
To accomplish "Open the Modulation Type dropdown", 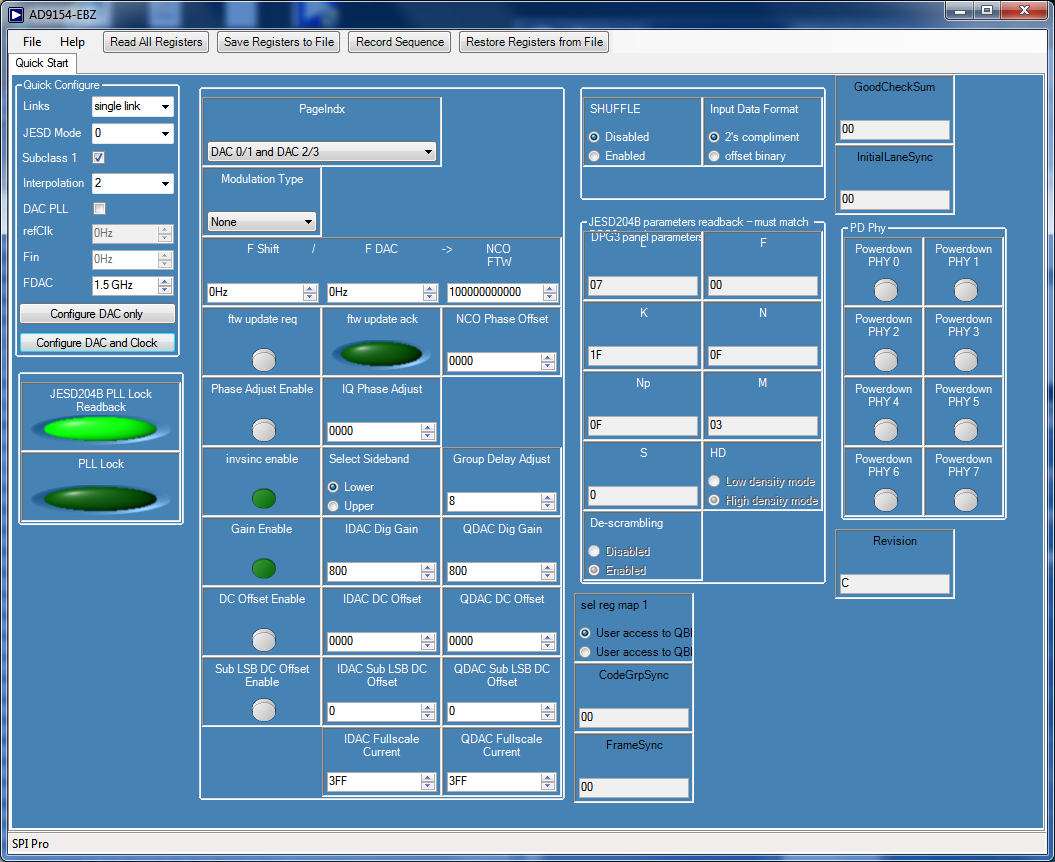I will click(x=262, y=221).
